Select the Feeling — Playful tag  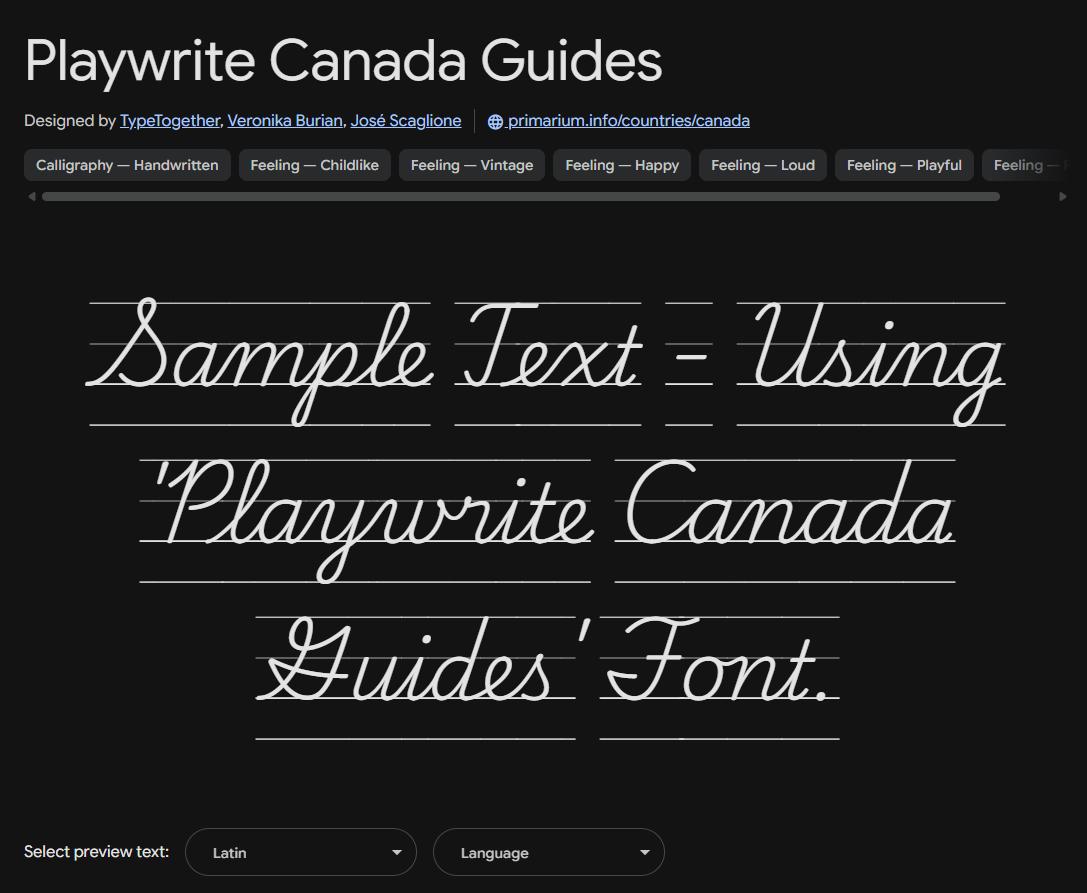tap(904, 165)
